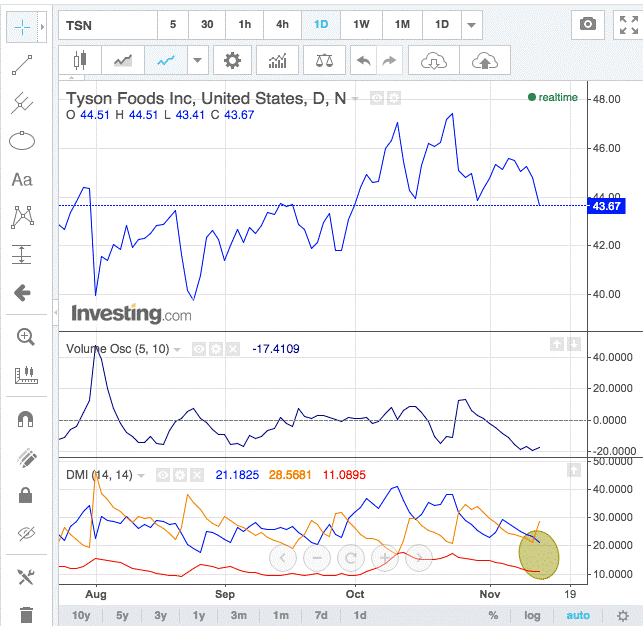Toggle auto scale
The height and width of the screenshot is (626, 643).
click(x=578, y=615)
